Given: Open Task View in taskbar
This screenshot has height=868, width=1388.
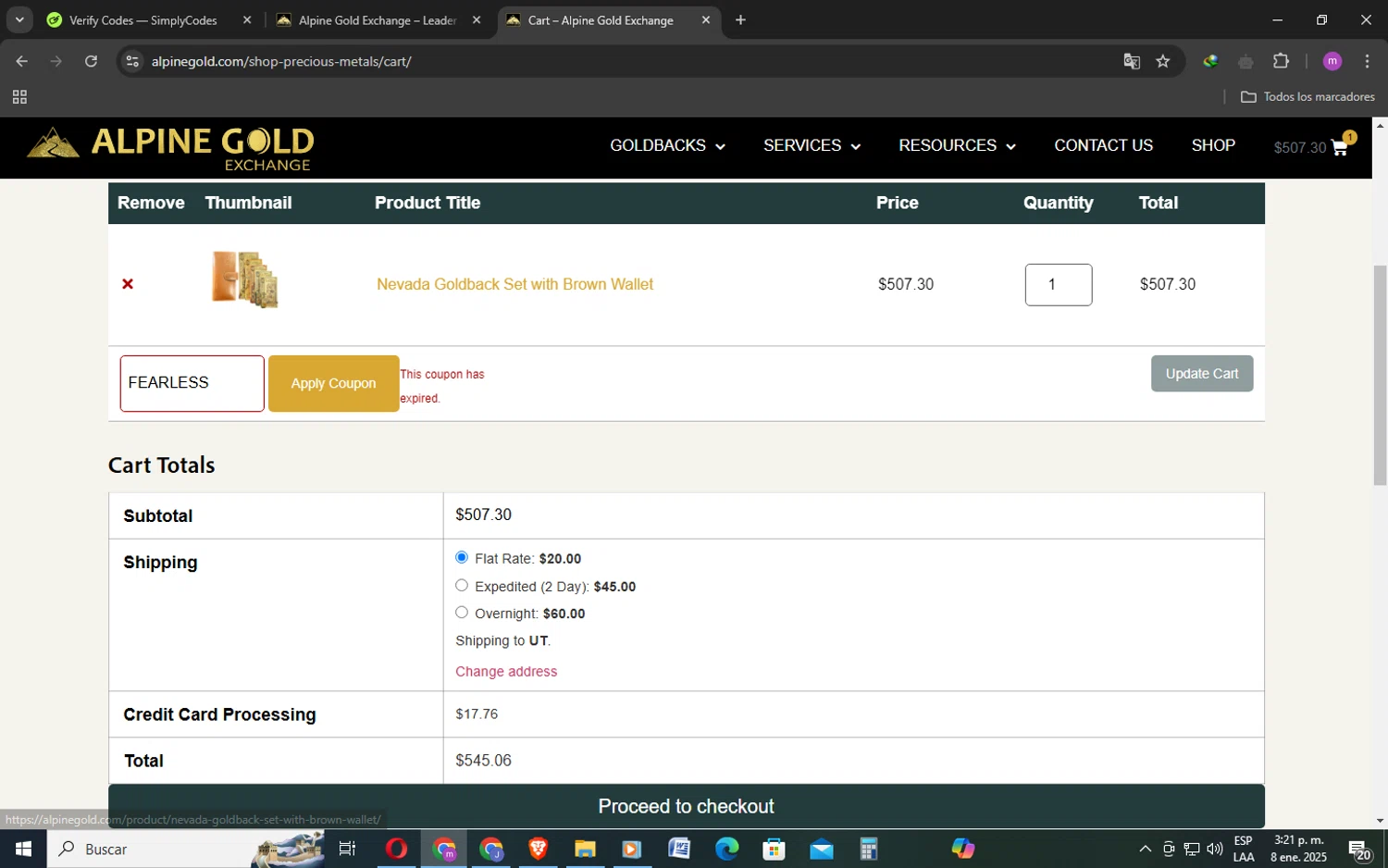Looking at the screenshot, I should pyautogui.click(x=347, y=849).
